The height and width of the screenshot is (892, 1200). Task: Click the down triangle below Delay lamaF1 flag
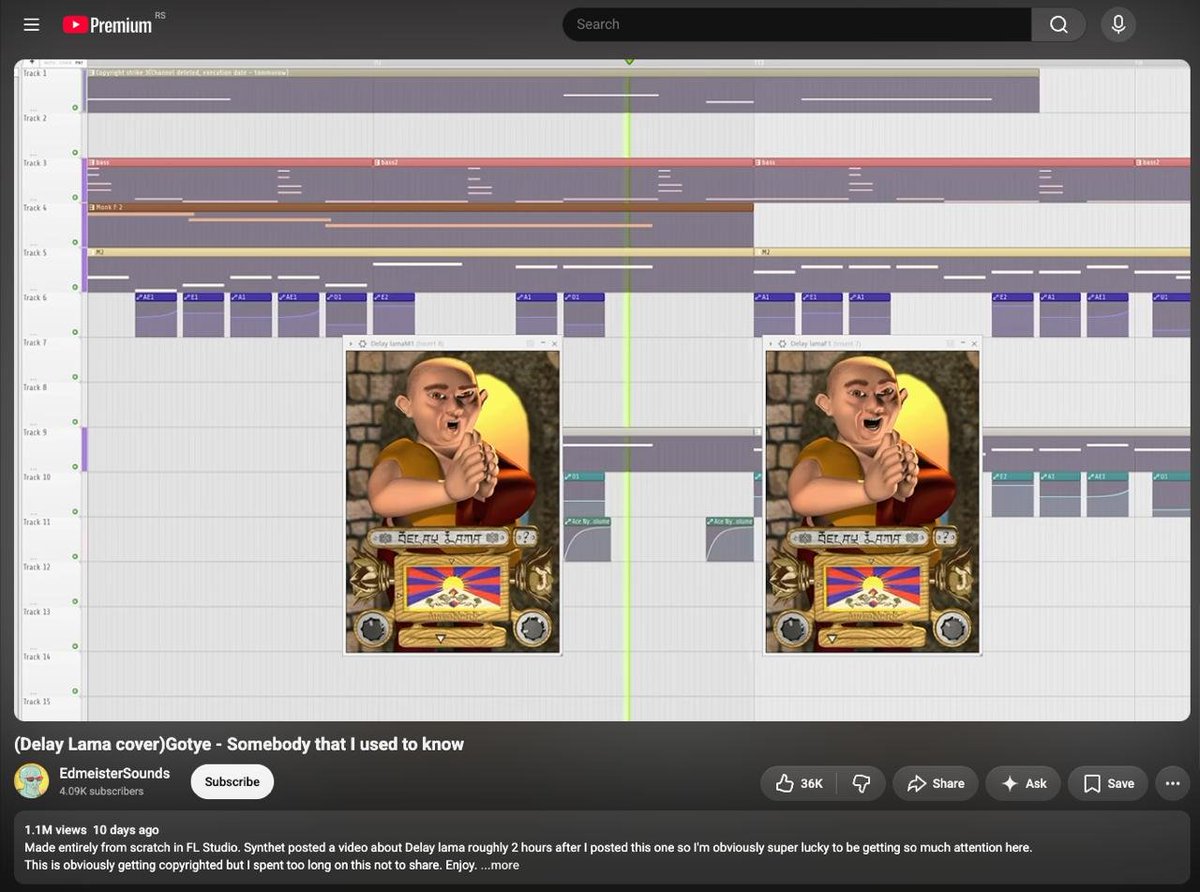831,638
